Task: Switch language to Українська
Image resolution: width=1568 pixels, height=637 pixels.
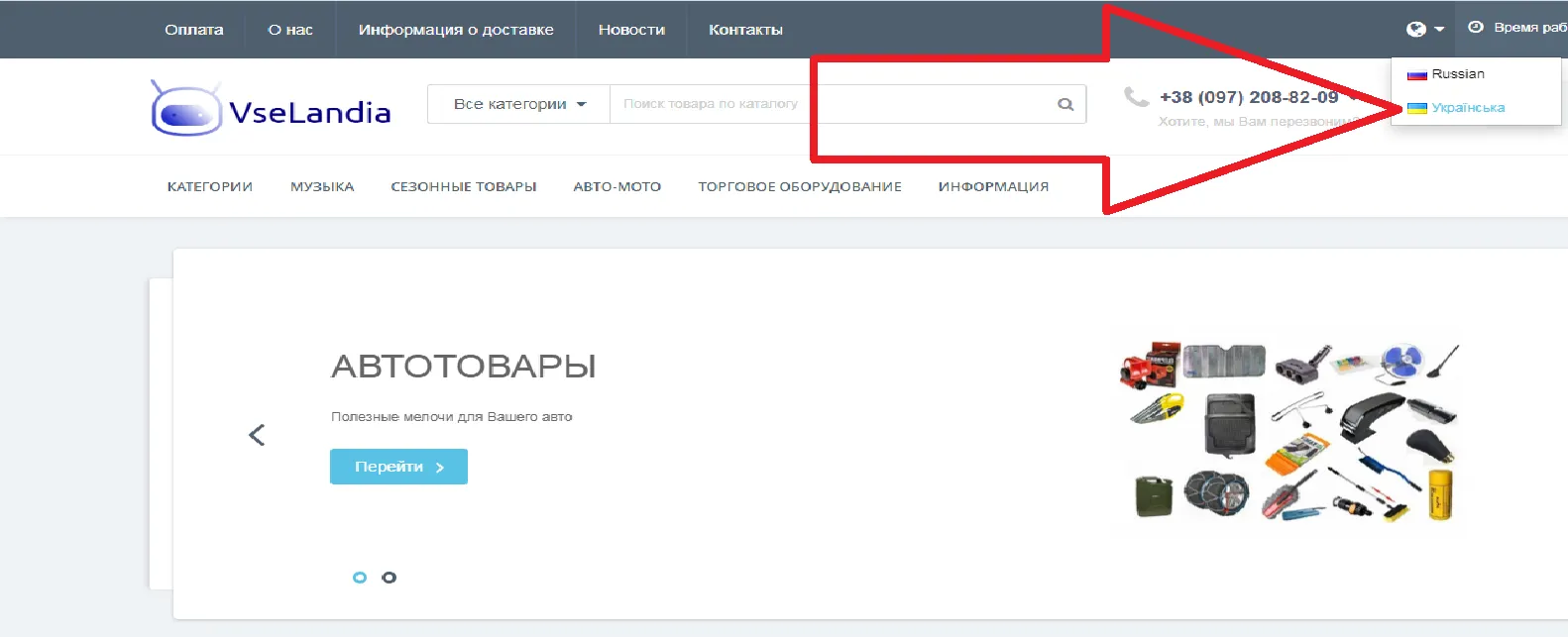Action: 1467,108
